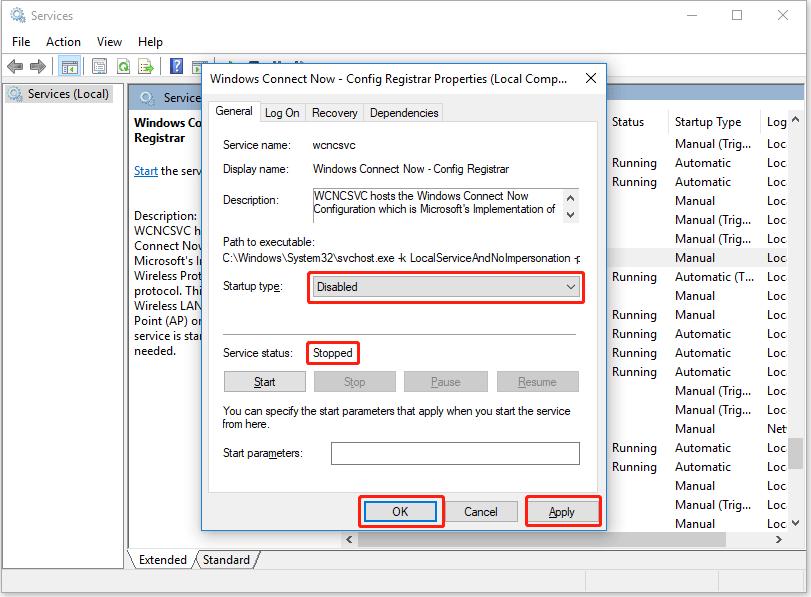Open the Help menu
The height and width of the screenshot is (597, 811).
[x=150, y=42]
